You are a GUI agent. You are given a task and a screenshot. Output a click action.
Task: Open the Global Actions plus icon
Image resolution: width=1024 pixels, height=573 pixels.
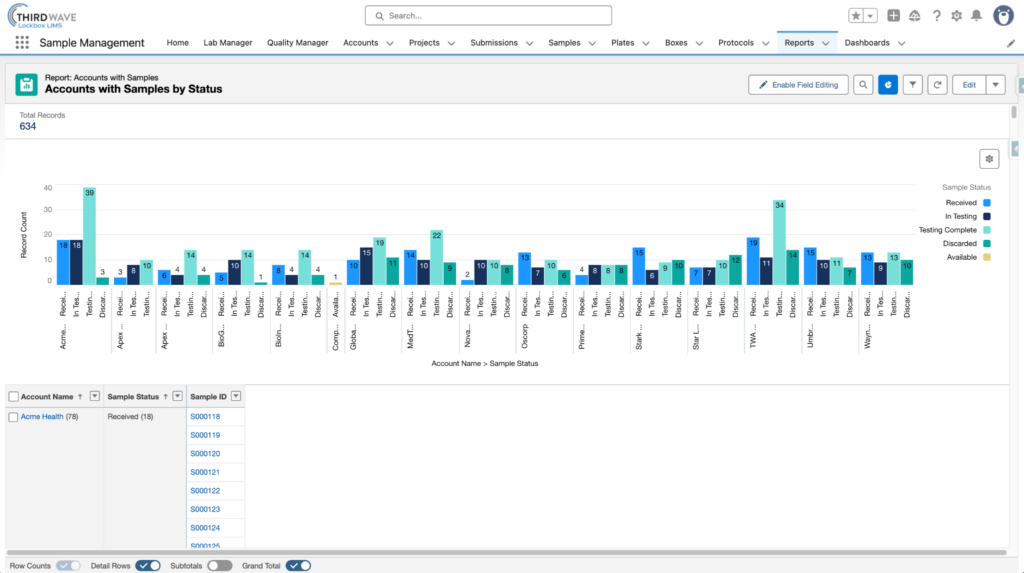point(893,16)
